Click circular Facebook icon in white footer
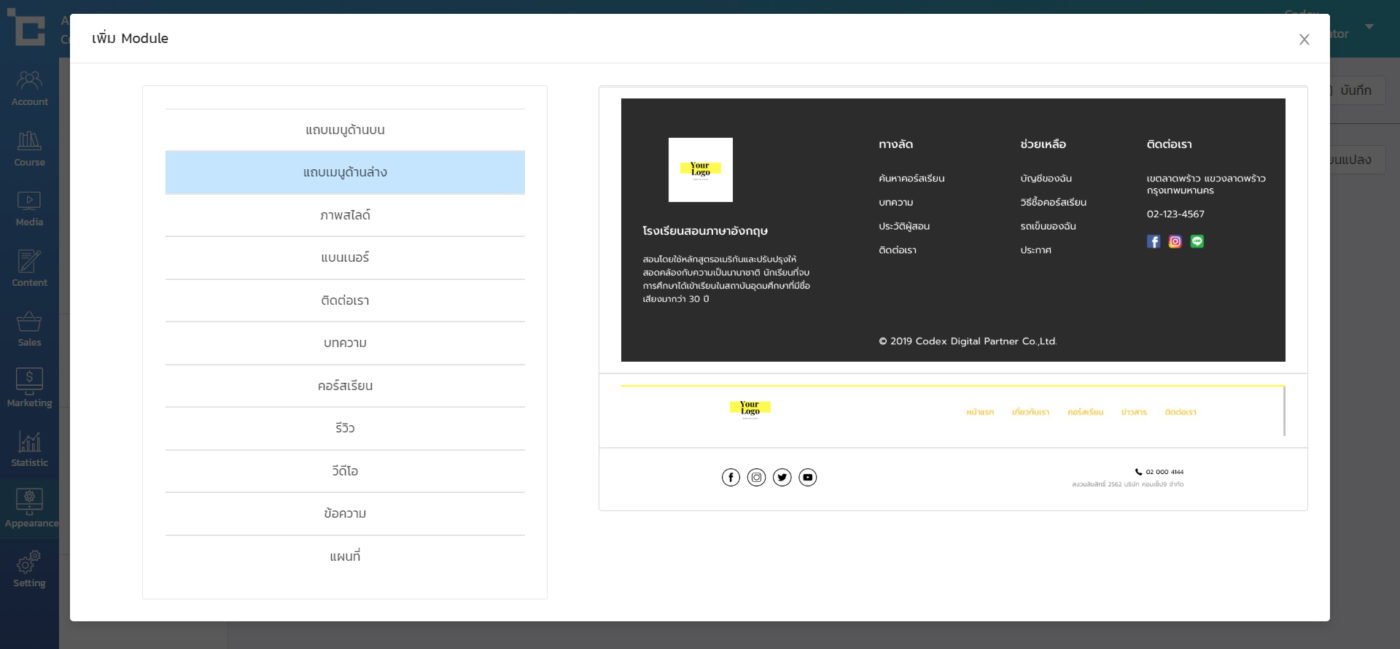Image resolution: width=1400 pixels, height=649 pixels. (x=731, y=477)
